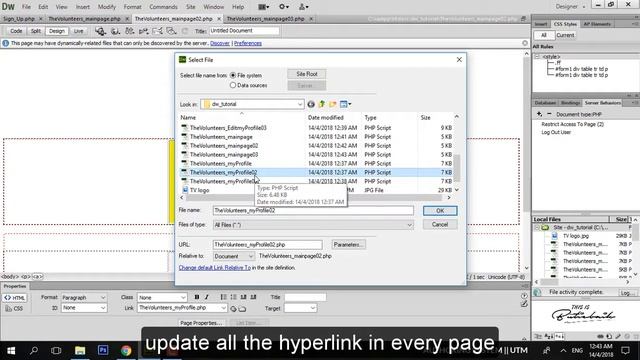Go up one folder level in dialog
640x360 pixels.
[x=322, y=104]
